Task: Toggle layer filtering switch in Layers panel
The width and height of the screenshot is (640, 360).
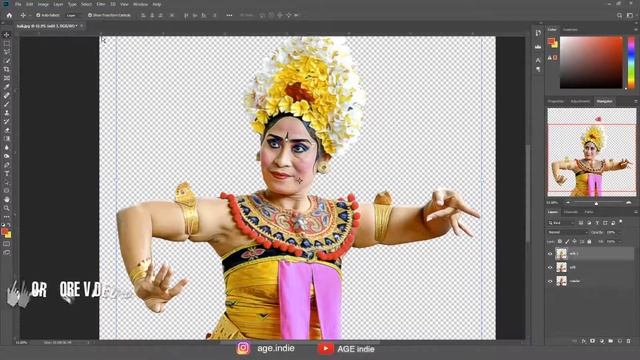Action: [621, 221]
